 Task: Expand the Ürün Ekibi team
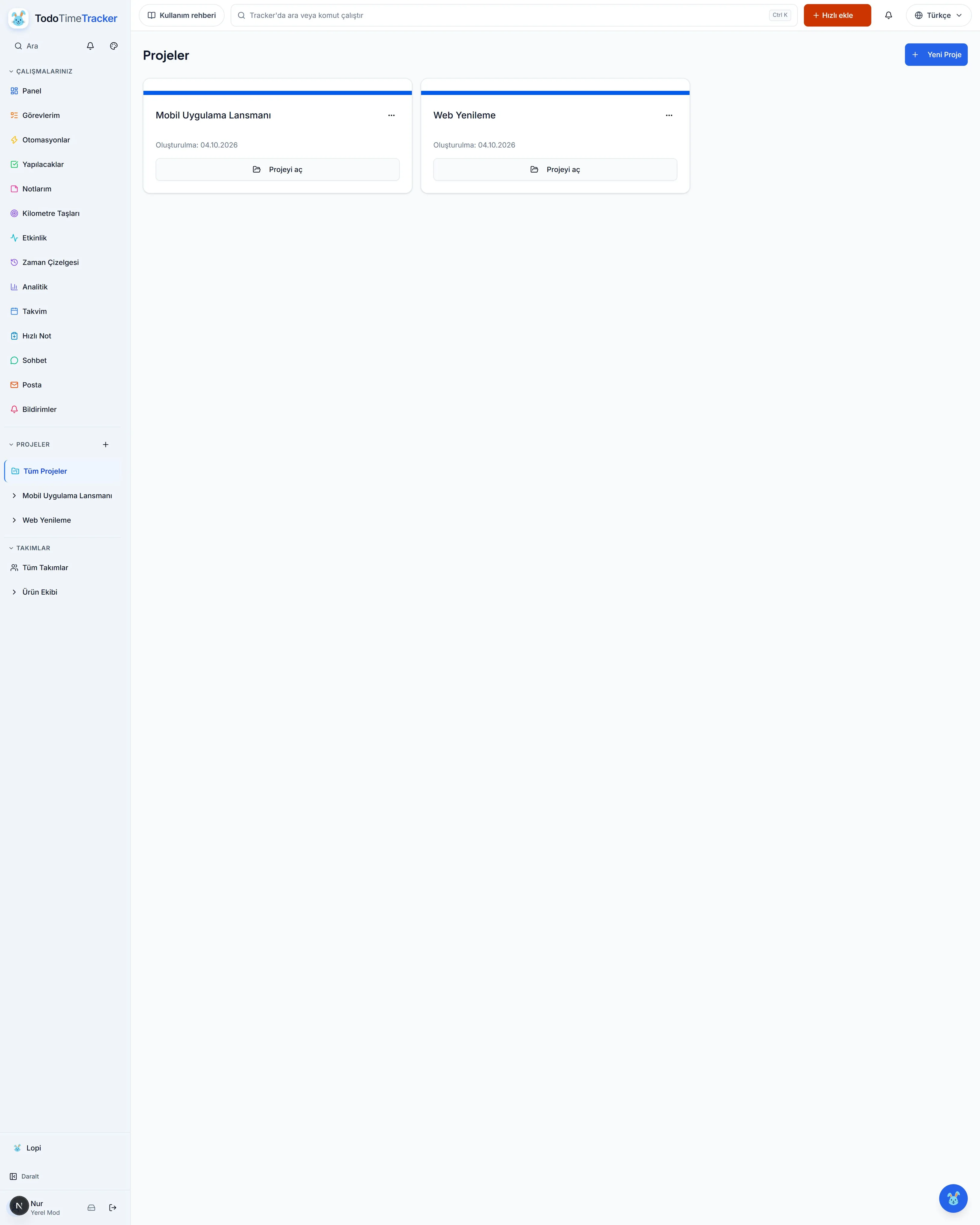pyautogui.click(x=14, y=592)
